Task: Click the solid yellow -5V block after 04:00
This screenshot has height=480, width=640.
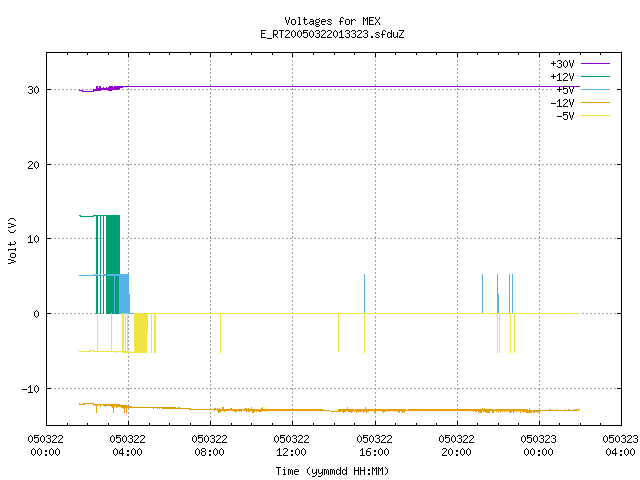Action: (140, 333)
